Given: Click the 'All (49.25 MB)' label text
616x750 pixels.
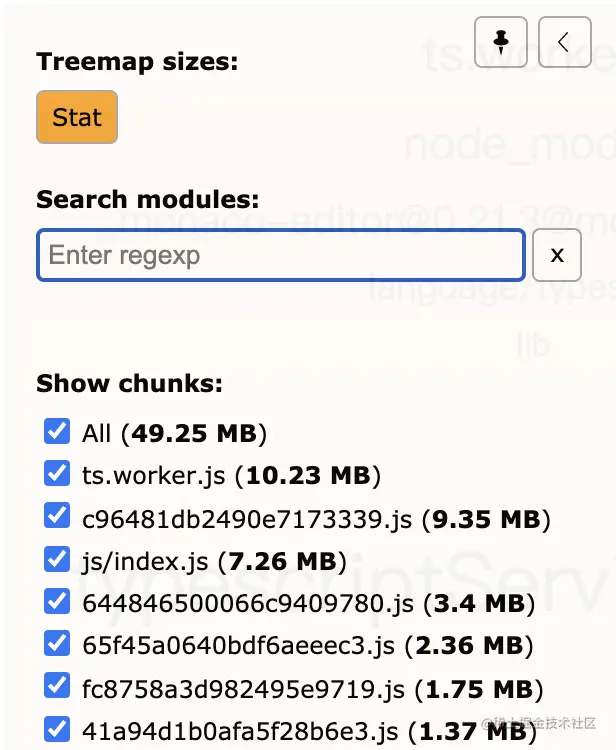Looking at the screenshot, I should 174,433.
